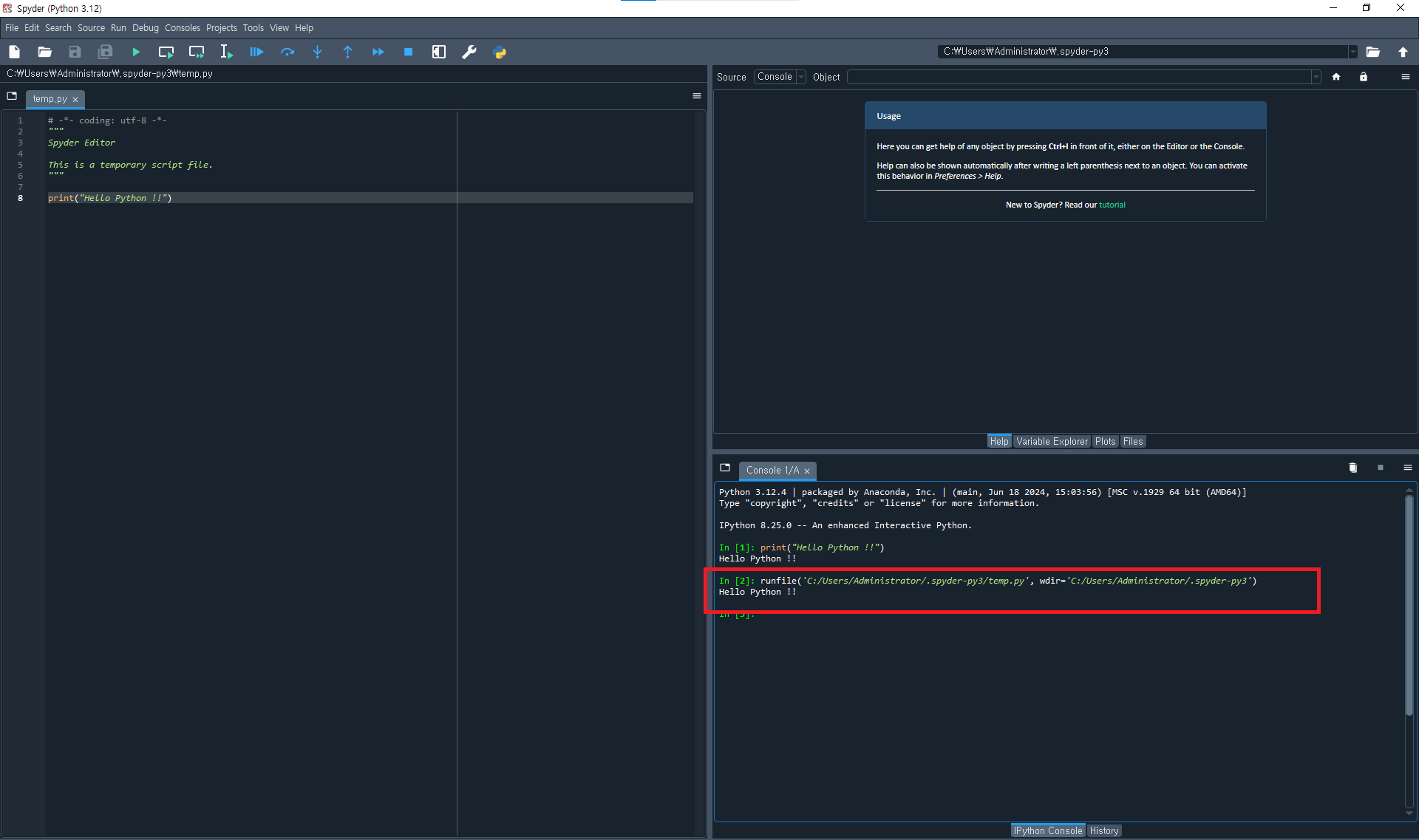Click the Stop debugging square icon
Image resolution: width=1419 pixels, height=840 pixels.
point(408,52)
